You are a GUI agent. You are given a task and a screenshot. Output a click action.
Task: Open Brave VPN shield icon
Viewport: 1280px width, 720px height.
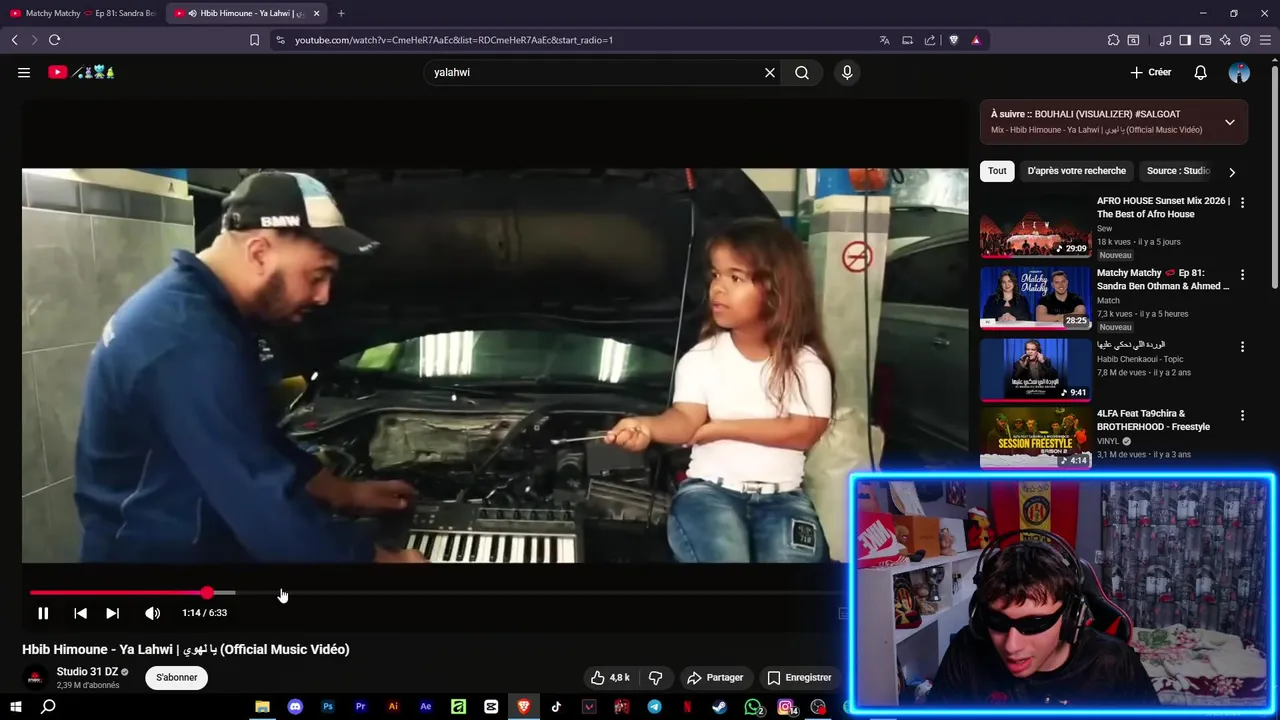[1245, 40]
